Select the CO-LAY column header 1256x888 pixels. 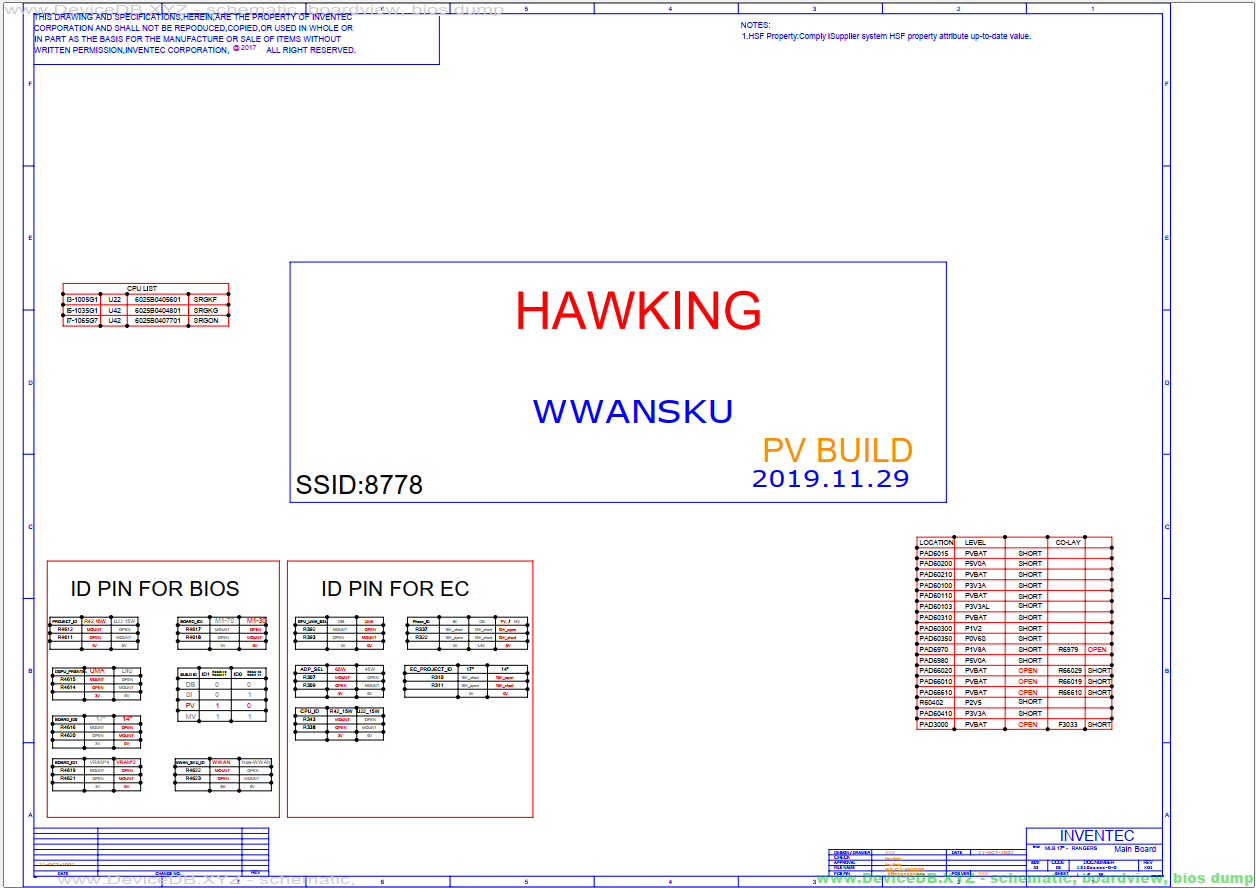1068,543
